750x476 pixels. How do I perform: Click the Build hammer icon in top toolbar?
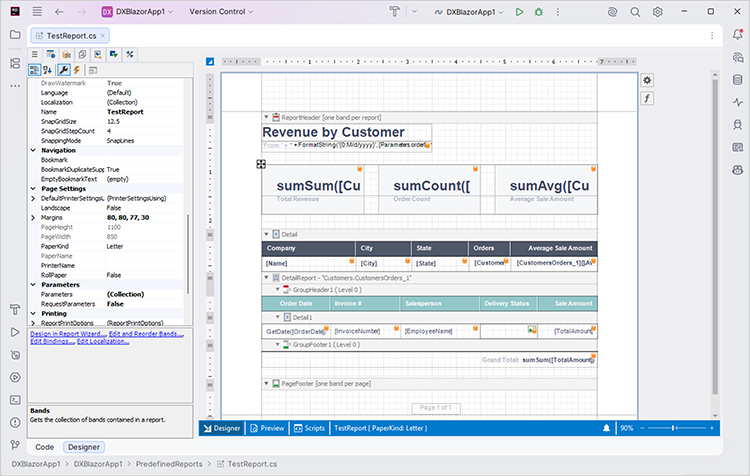(x=395, y=12)
